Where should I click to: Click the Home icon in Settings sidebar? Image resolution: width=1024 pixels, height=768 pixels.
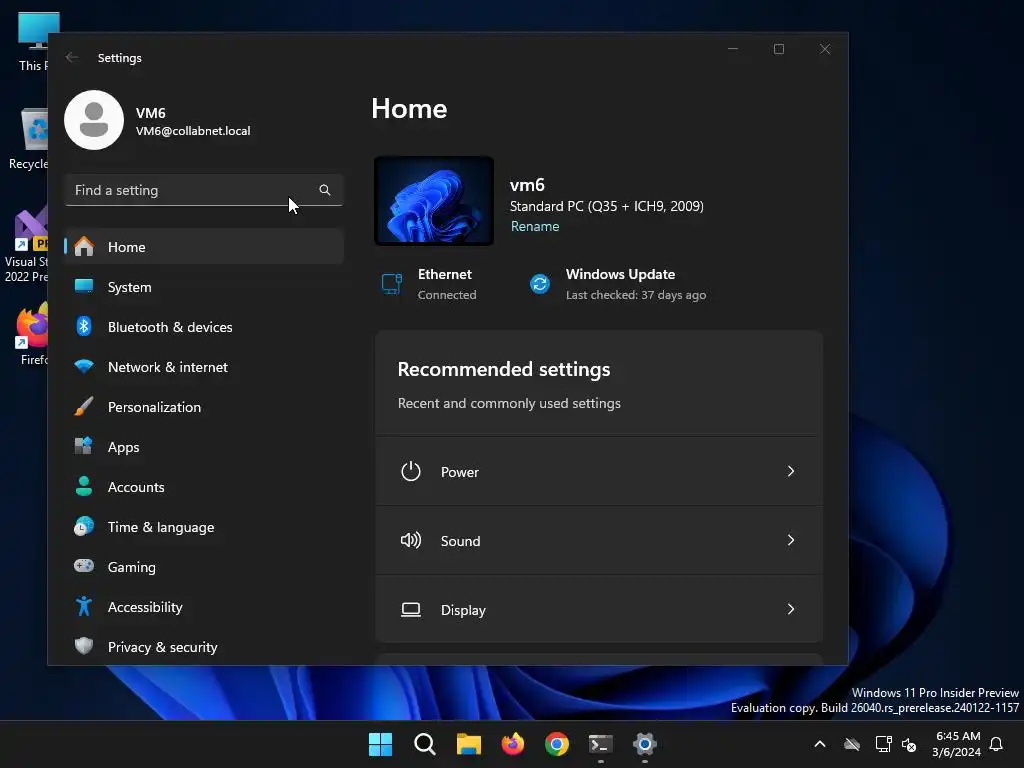(84, 247)
